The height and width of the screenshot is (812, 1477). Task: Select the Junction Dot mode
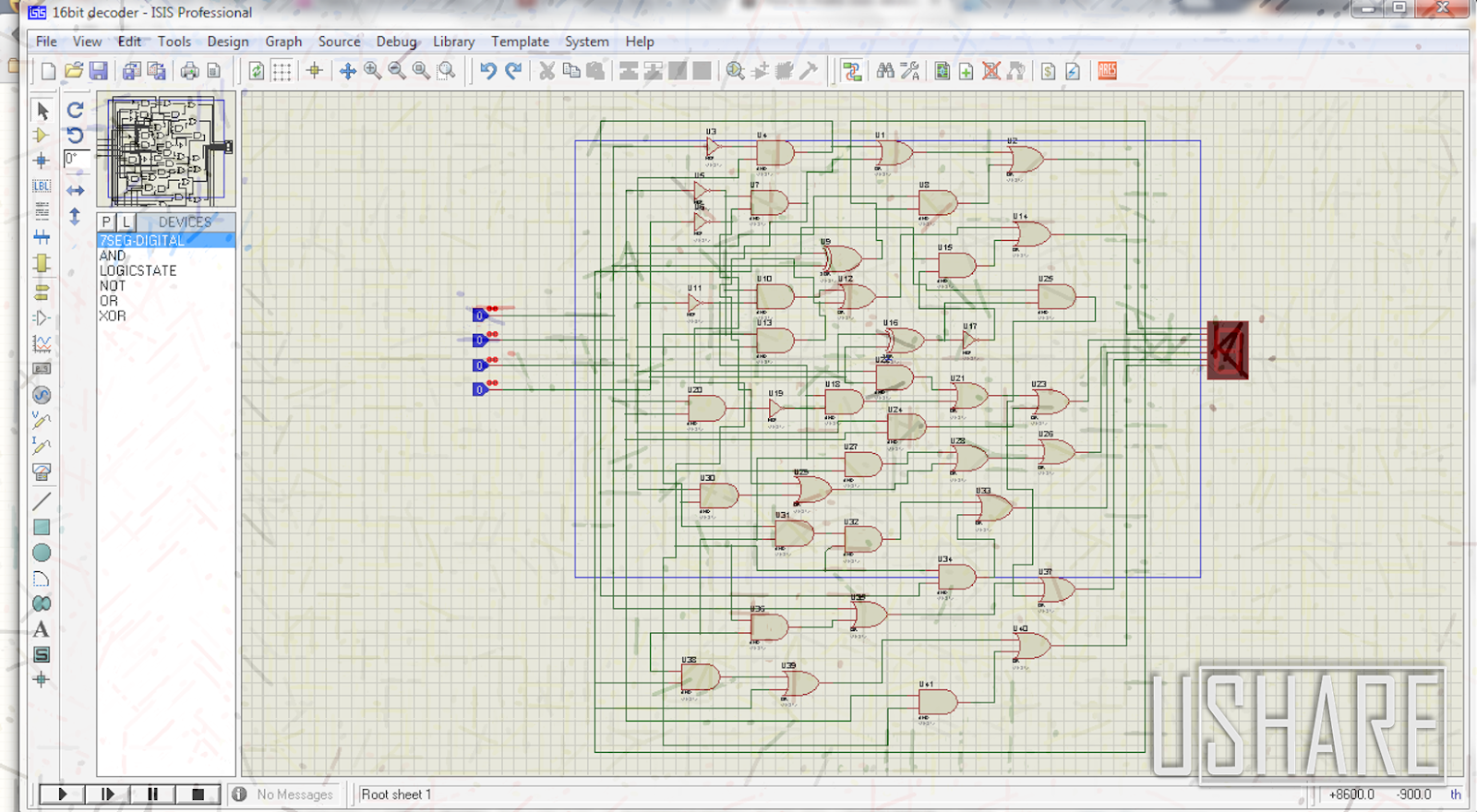(x=42, y=161)
